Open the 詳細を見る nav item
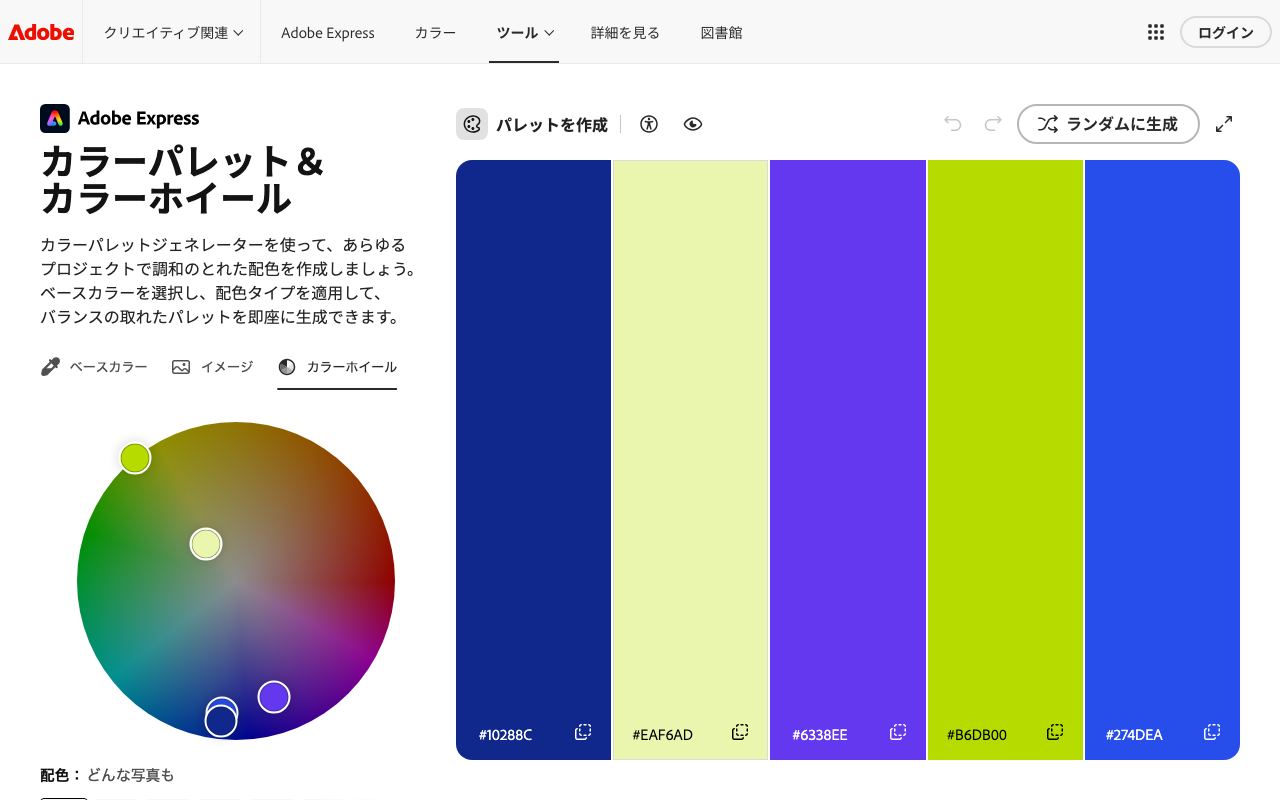This screenshot has width=1280, height=800. tap(625, 32)
